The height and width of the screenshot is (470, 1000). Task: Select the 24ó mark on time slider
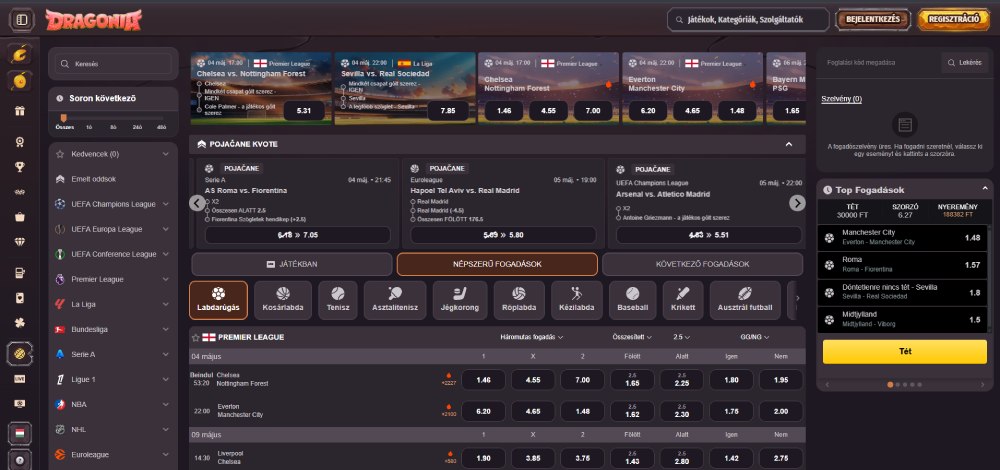point(137,128)
